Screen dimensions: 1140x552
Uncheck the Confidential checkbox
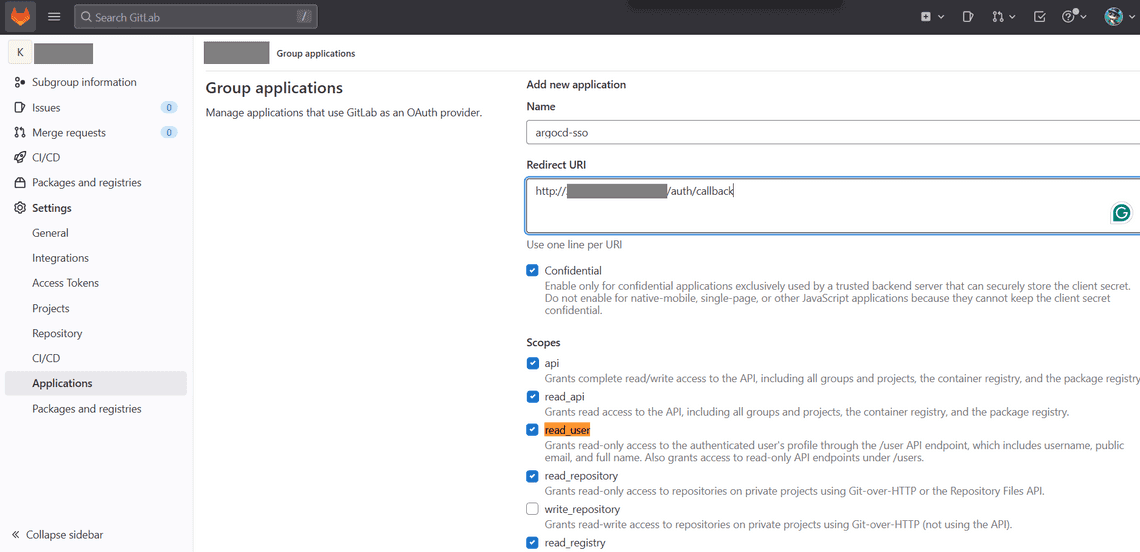(x=533, y=270)
